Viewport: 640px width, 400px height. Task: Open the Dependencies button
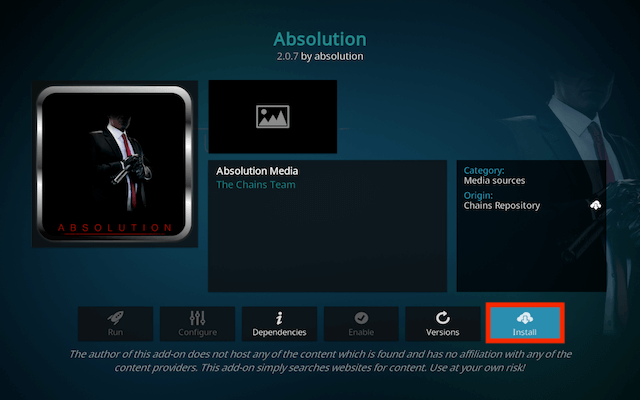(279, 324)
